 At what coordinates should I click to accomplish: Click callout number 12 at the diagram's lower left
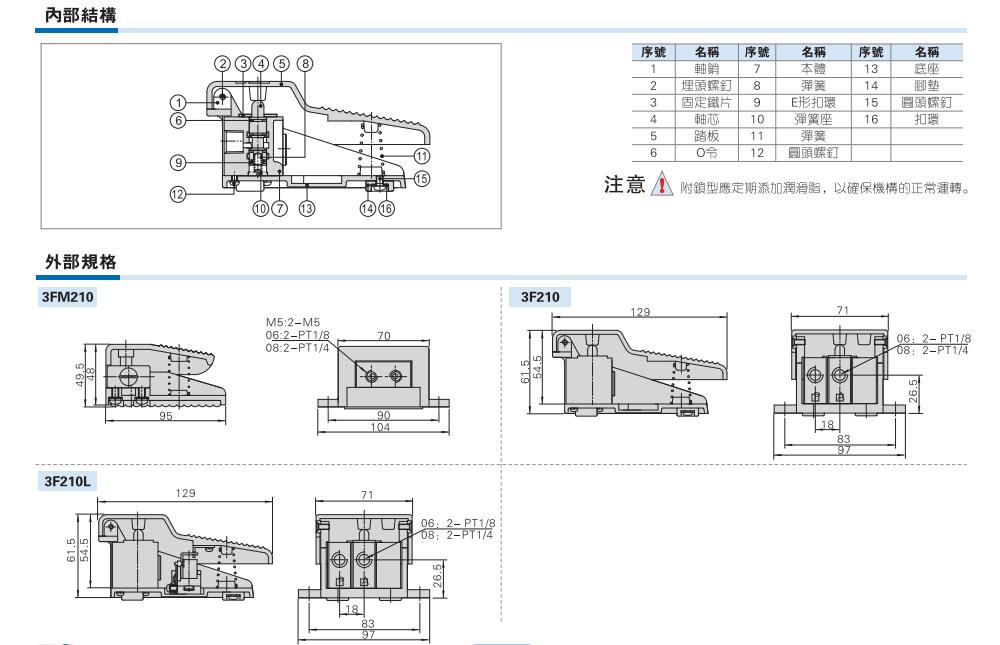(177, 195)
